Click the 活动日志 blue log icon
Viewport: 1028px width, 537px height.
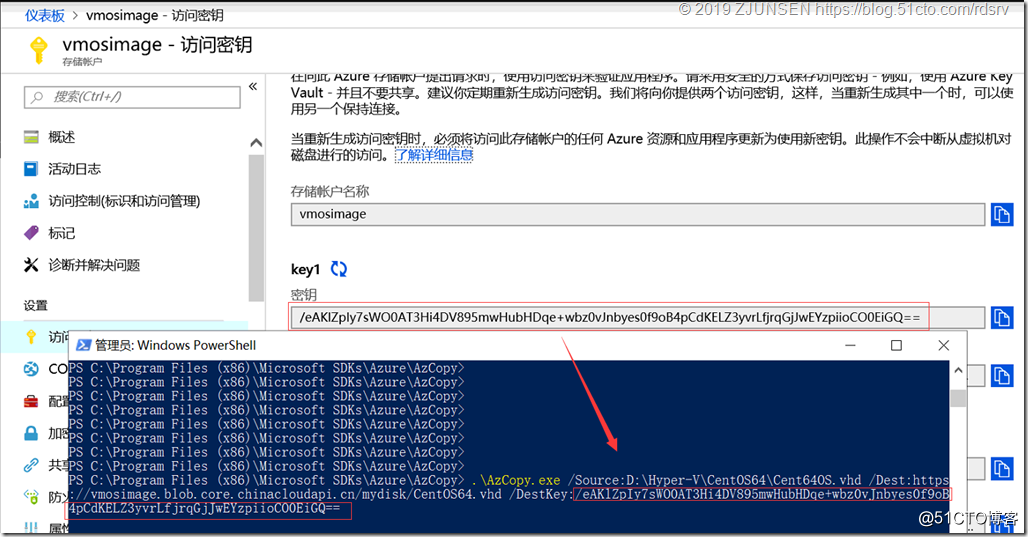point(31,169)
